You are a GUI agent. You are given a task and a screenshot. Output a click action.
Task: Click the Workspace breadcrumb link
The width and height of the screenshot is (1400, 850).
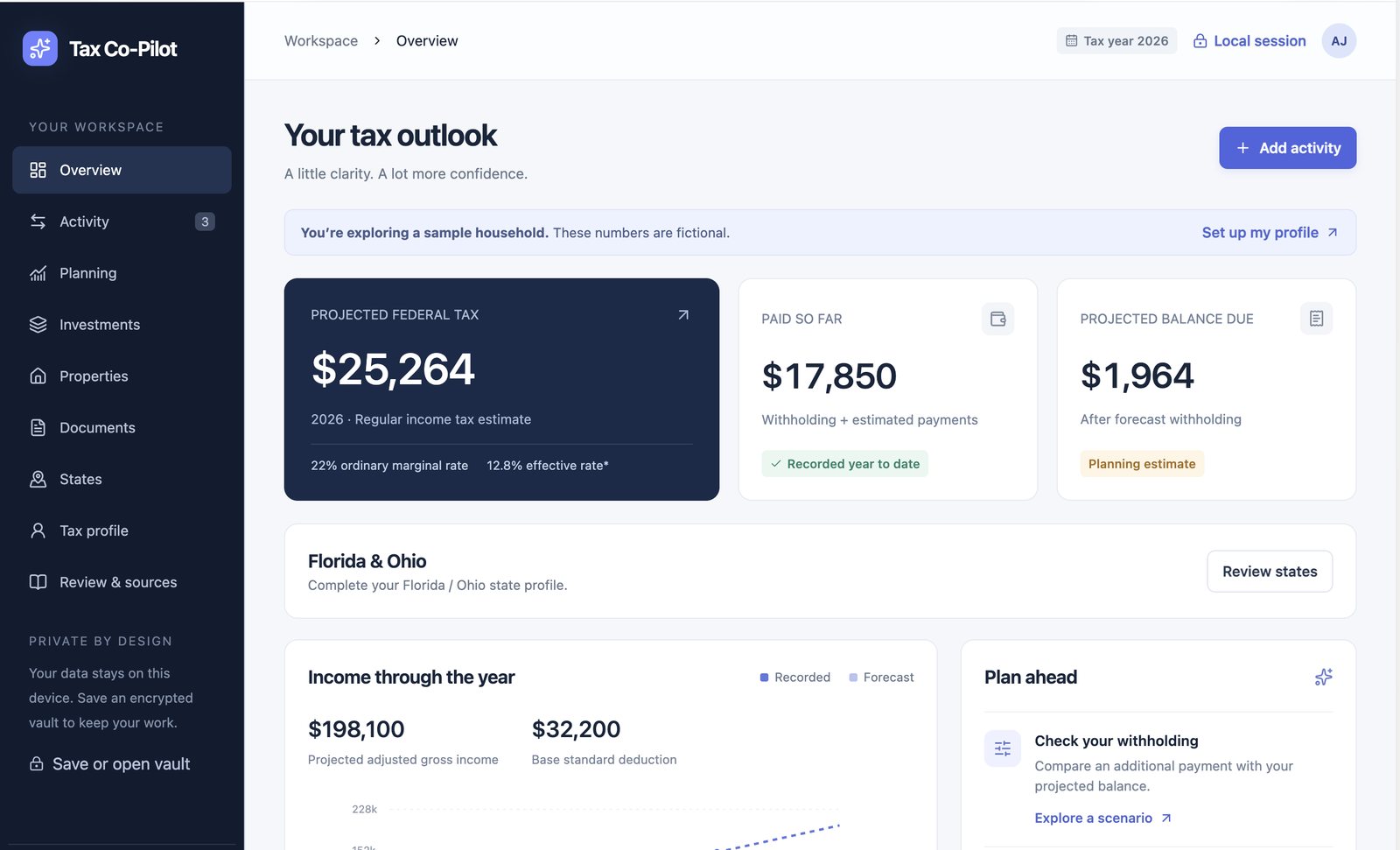point(321,41)
